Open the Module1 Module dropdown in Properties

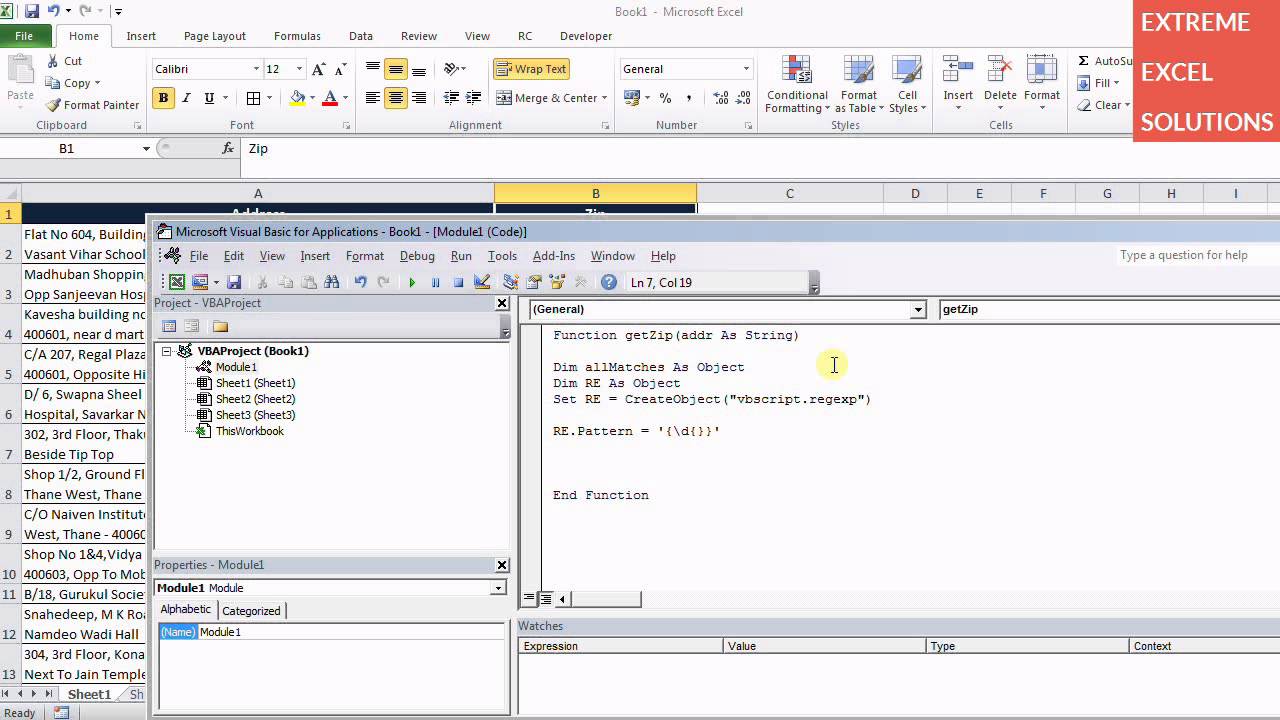pyautogui.click(x=498, y=588)
